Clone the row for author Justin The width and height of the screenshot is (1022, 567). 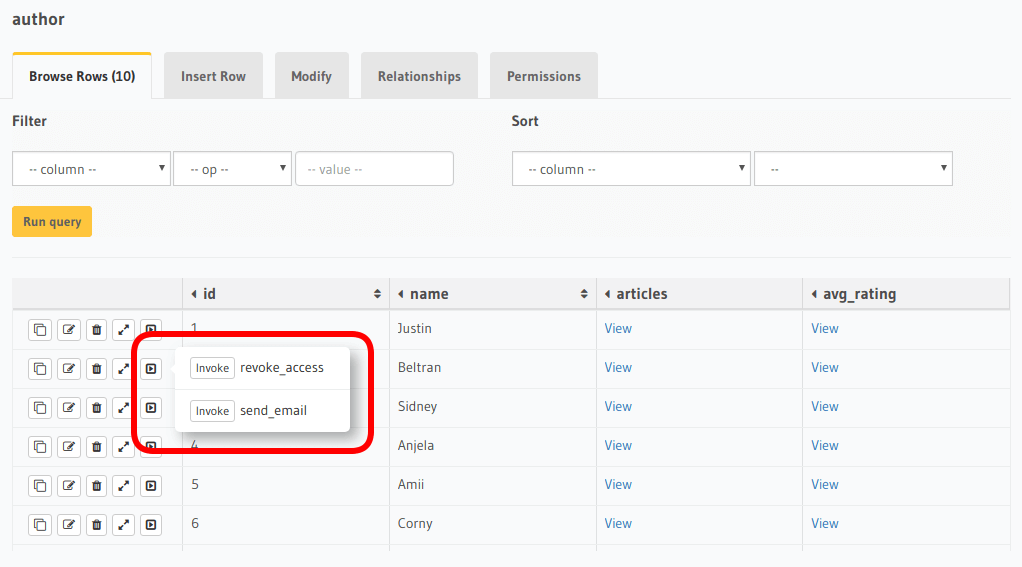[39, 329]
